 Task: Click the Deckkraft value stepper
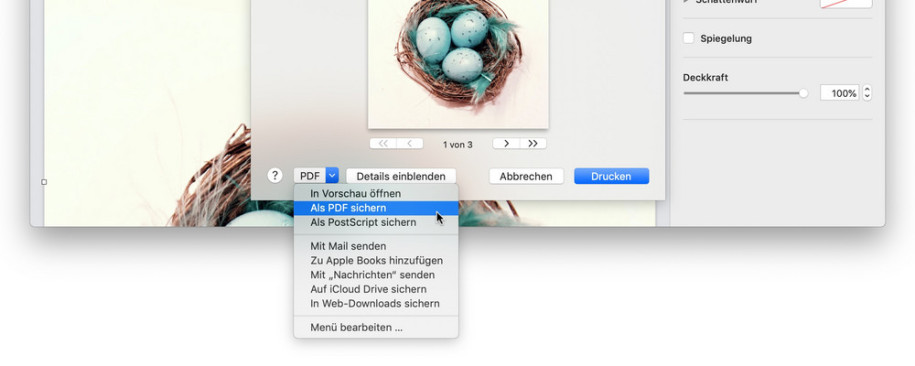(x=867, y=93)
